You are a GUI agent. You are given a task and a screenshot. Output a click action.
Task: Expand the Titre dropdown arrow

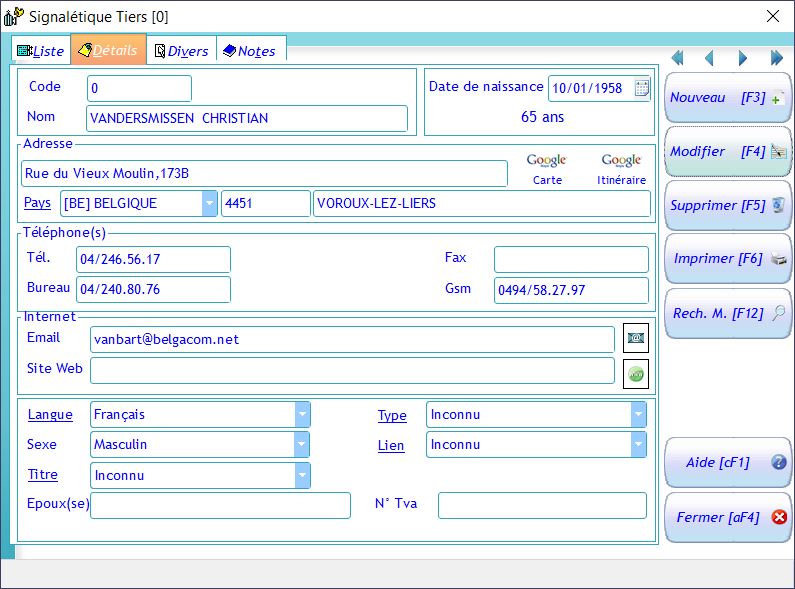(x=302, y=475)
